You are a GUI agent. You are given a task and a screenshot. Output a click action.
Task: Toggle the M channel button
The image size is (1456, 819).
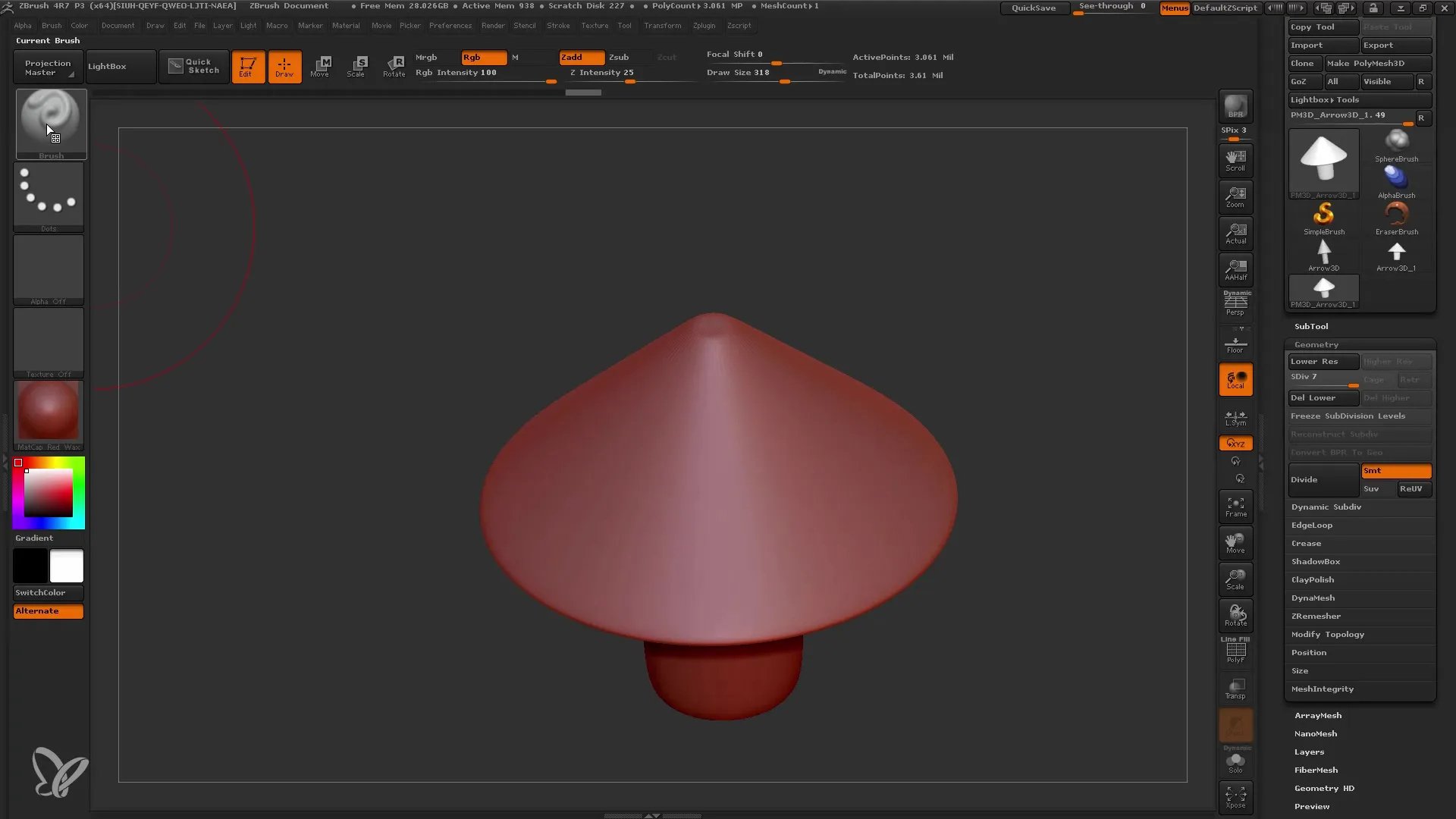click(515, 57)
